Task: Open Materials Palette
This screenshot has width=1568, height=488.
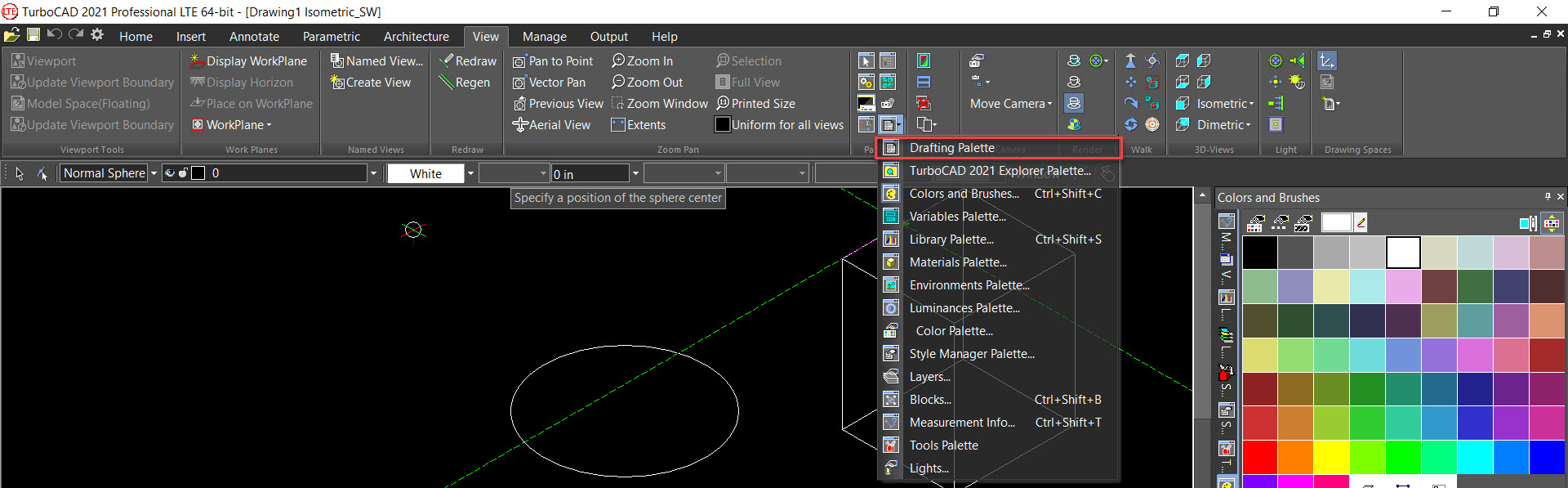Action: (999, 262)
